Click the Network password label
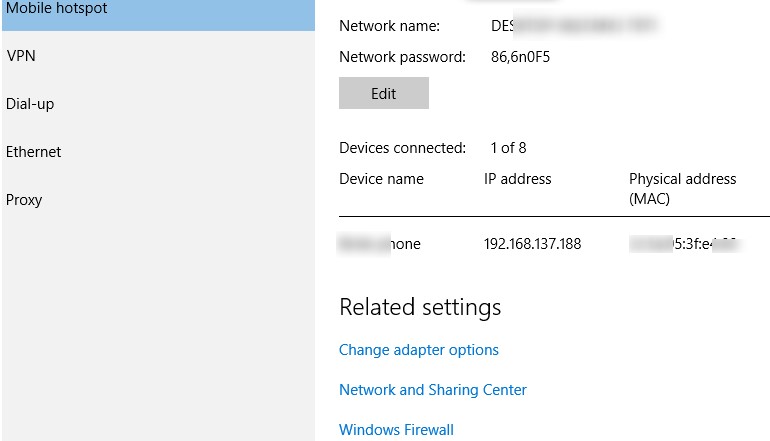This screenshot has width=770, height=441. coord(403,57)
